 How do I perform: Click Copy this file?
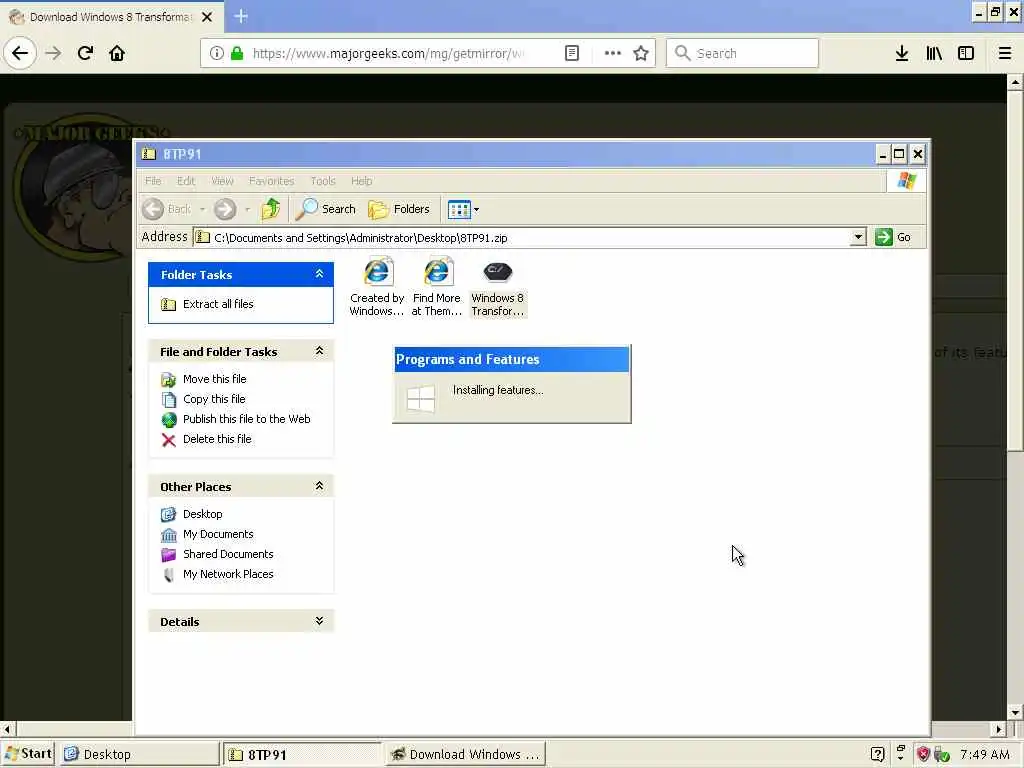click(214, 399)
